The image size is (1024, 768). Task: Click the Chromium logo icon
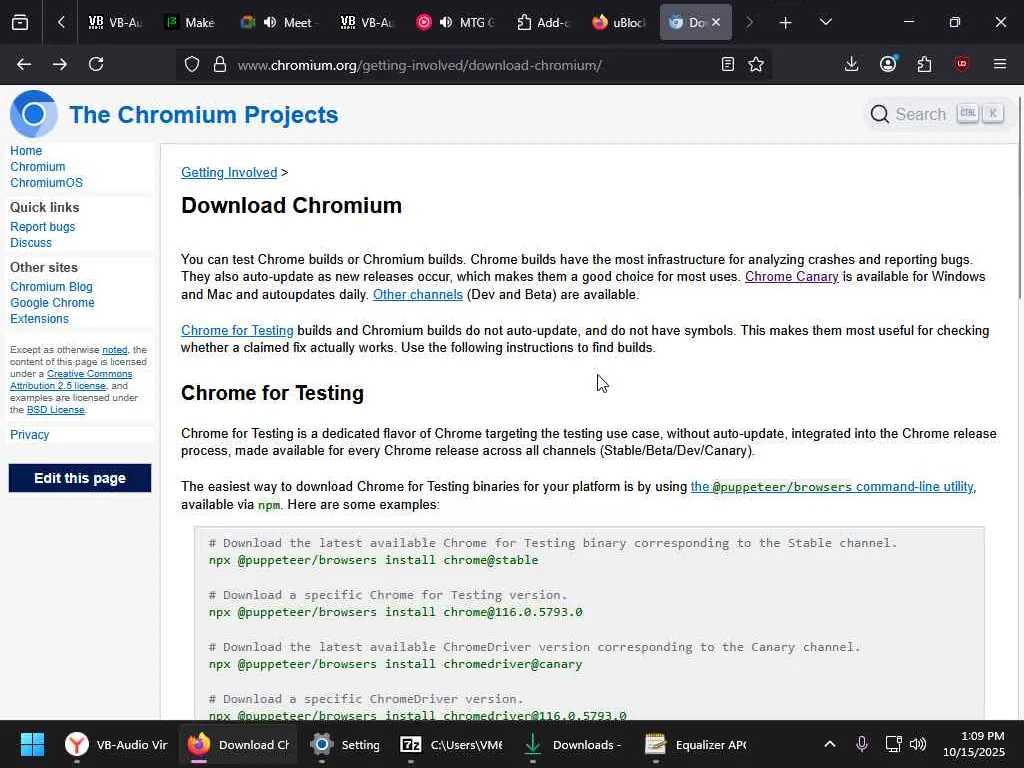pos(33,114)
